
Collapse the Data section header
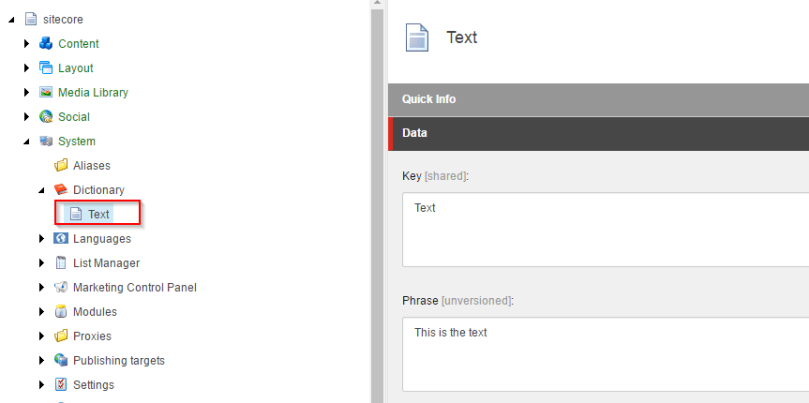pyautogui.click(x=598, y=133)
